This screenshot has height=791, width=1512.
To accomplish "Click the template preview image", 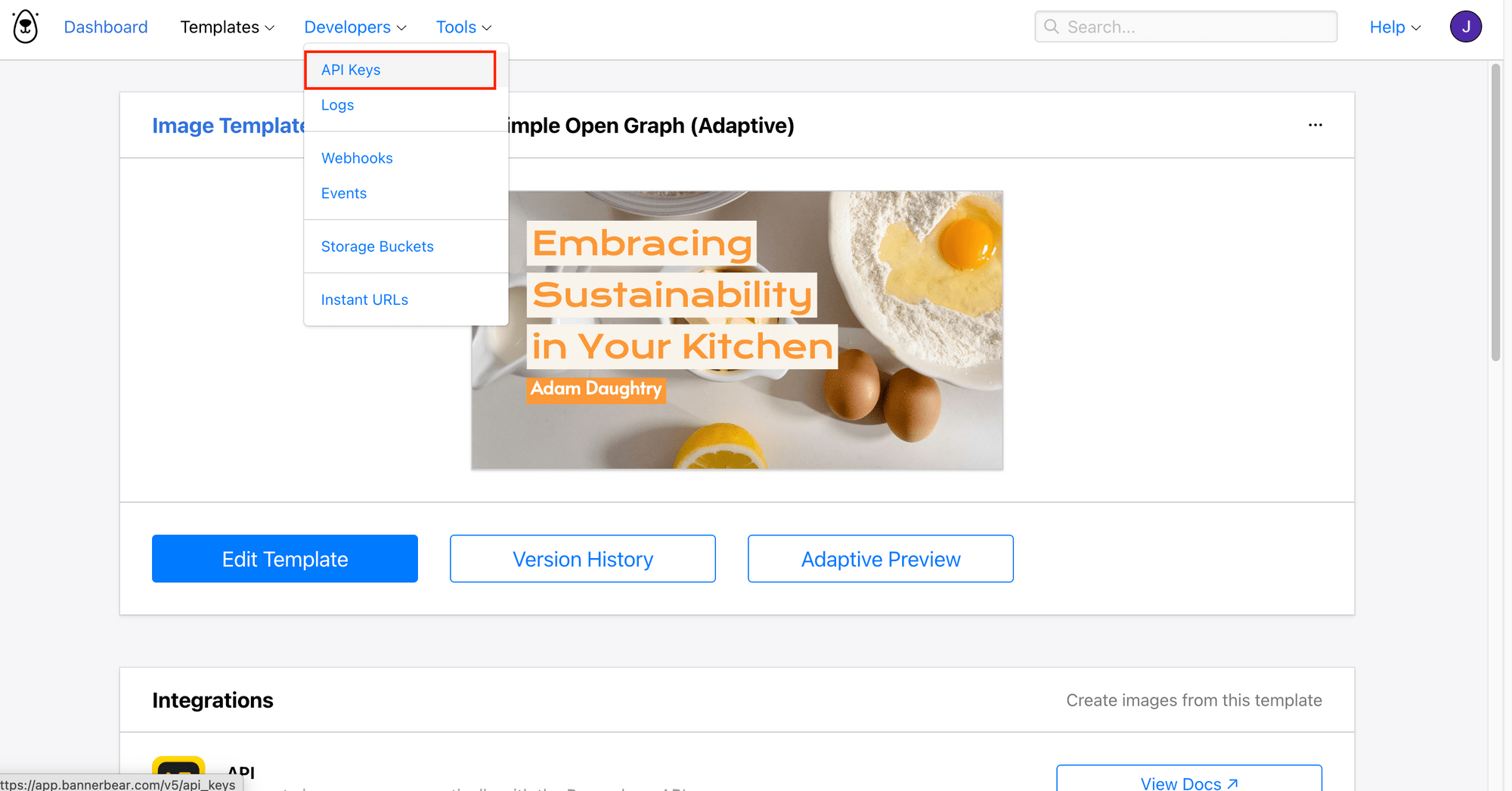I will [737, 330].
